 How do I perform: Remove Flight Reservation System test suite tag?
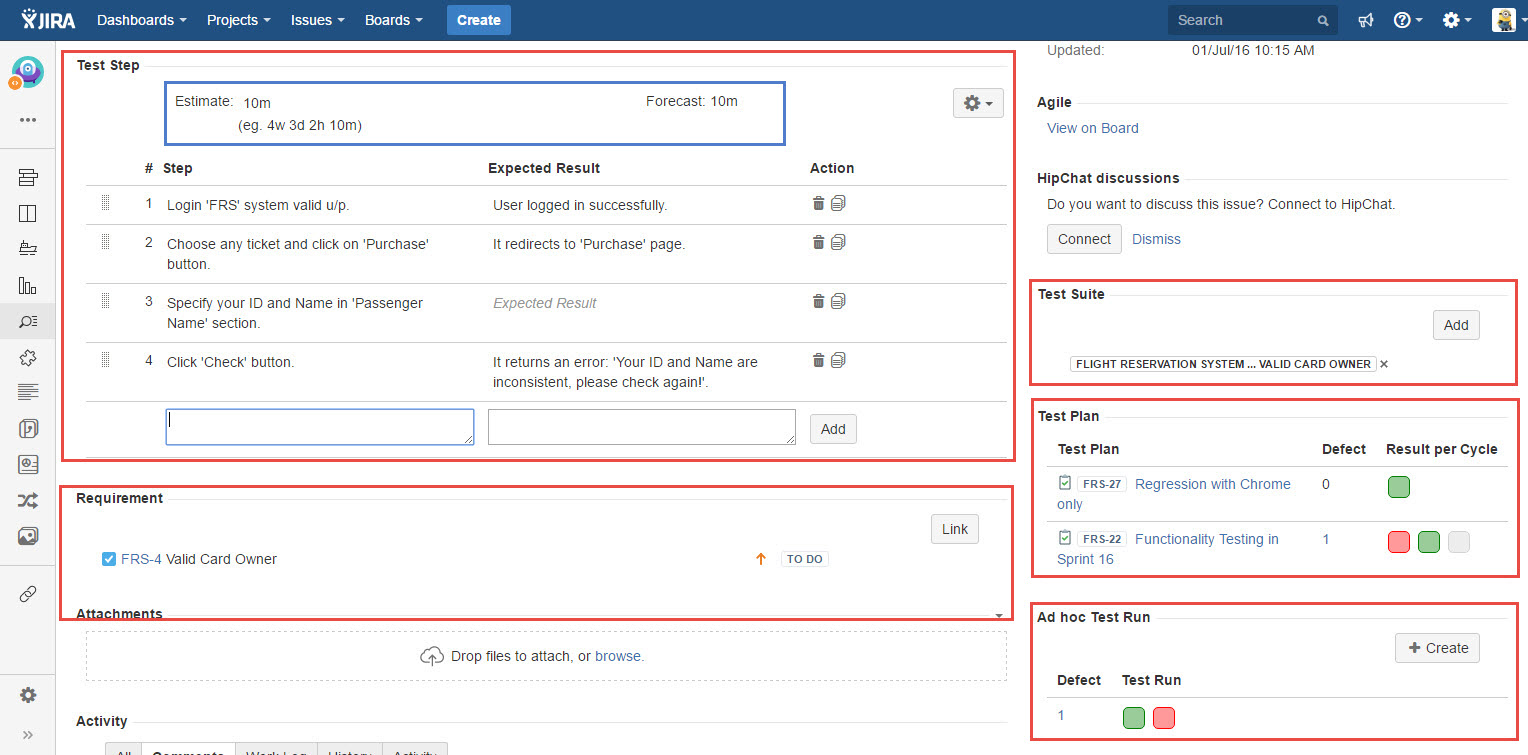(1384, 364)
